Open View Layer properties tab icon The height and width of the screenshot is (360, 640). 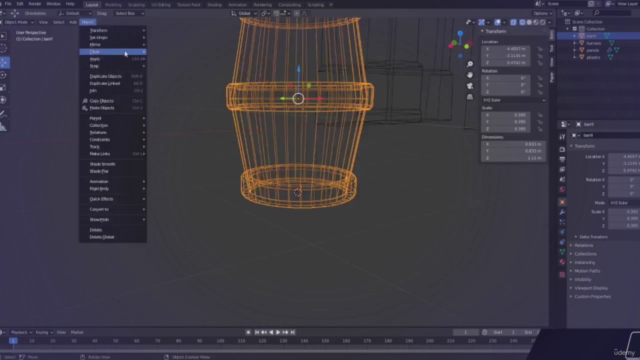tap(562, 169)
